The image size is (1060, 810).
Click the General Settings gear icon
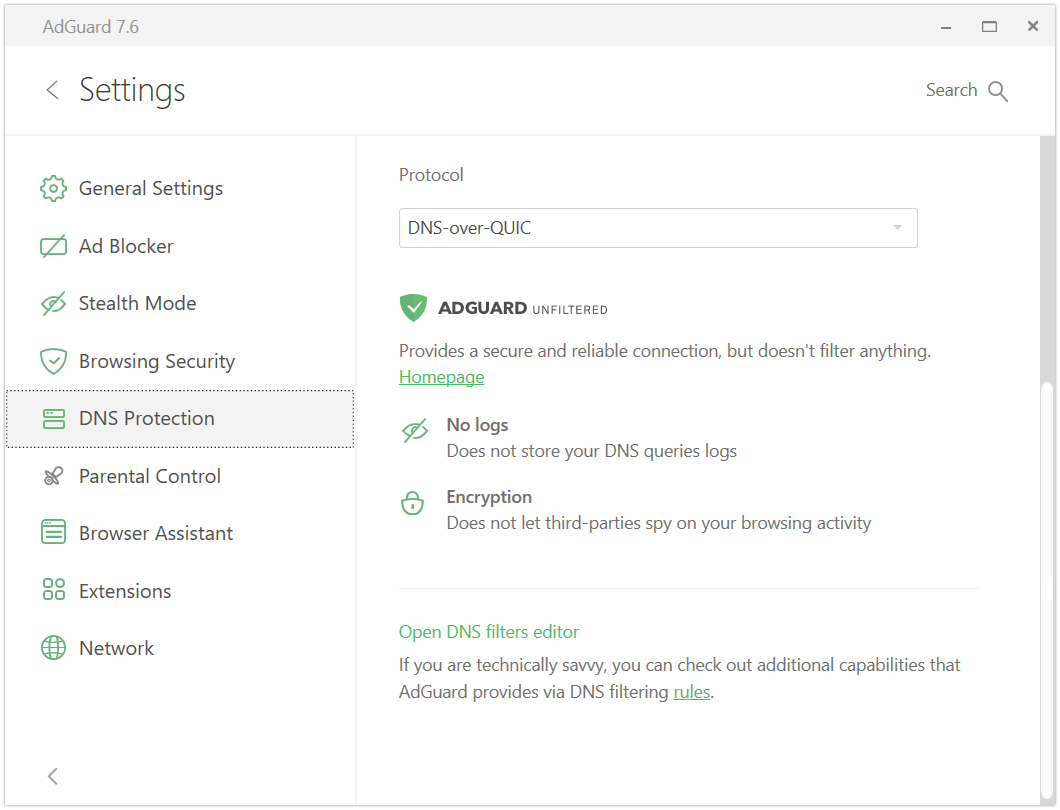[x=53, y=189]
